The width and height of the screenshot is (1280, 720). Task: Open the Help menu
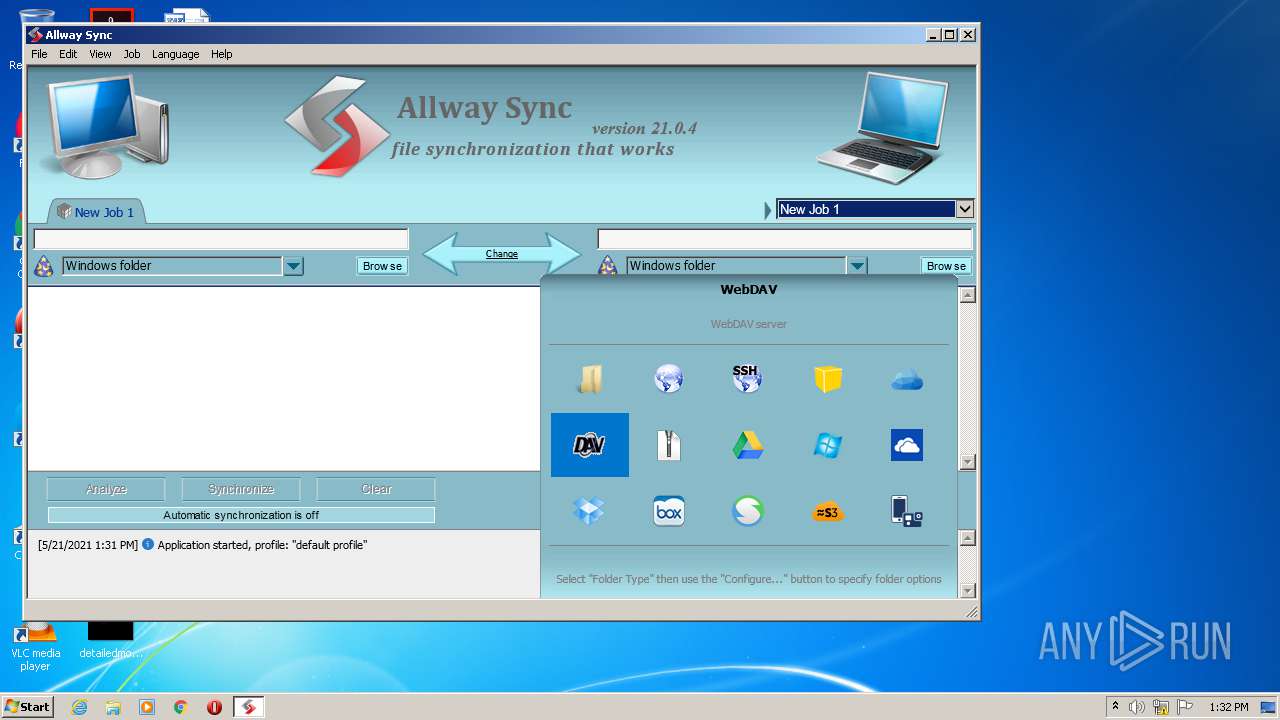click(x=222, y=54)
